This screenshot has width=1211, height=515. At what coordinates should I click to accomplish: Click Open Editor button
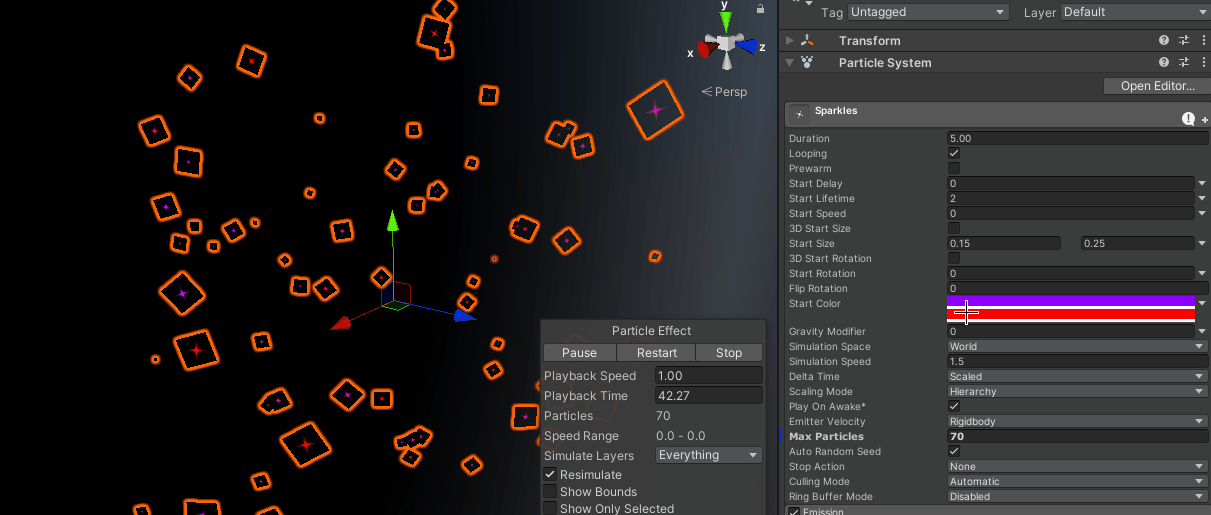[1157, 86]
